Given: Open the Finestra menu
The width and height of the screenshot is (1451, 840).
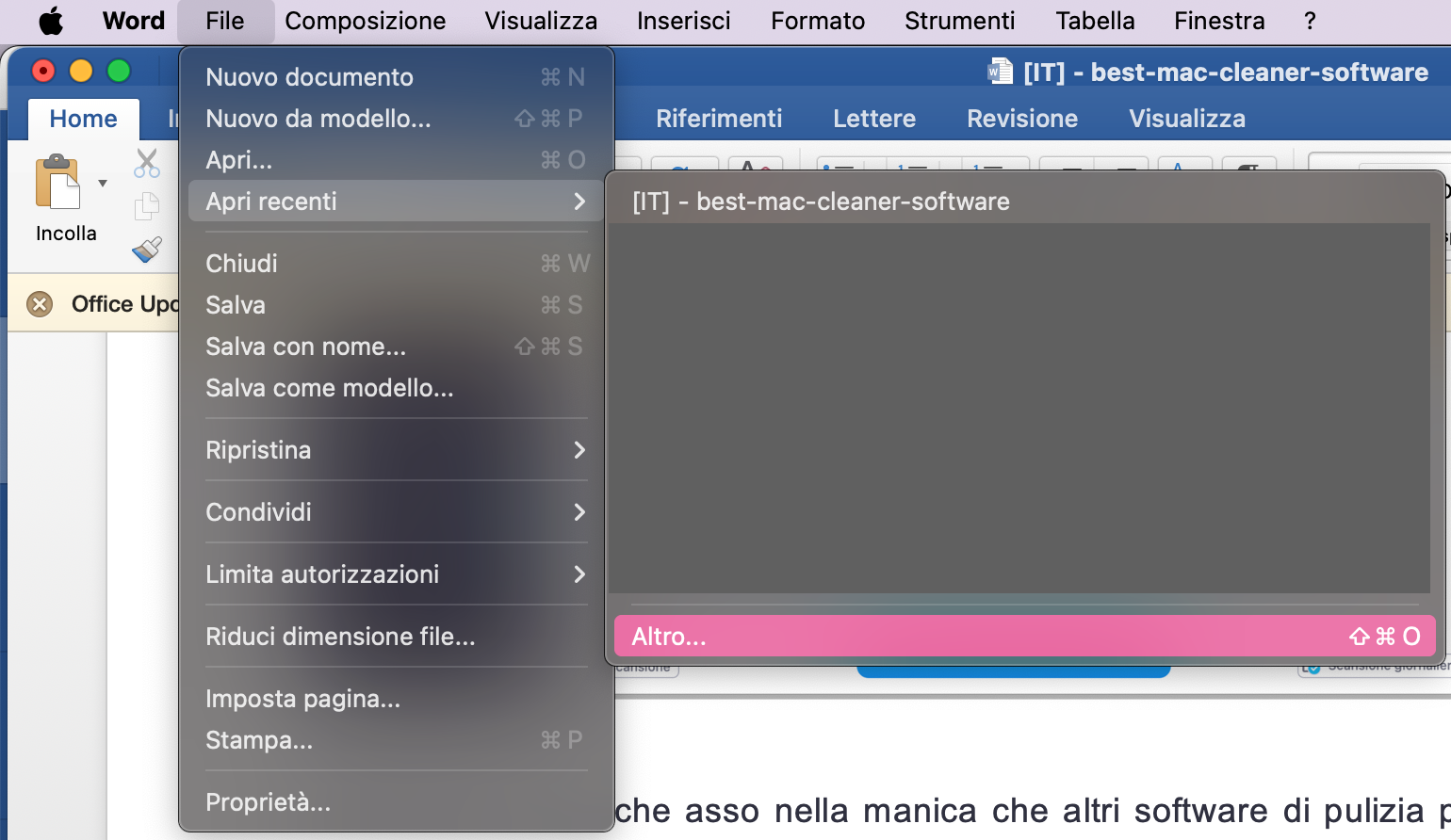Looking at the screenshot, I should [x=1219, y=21].
